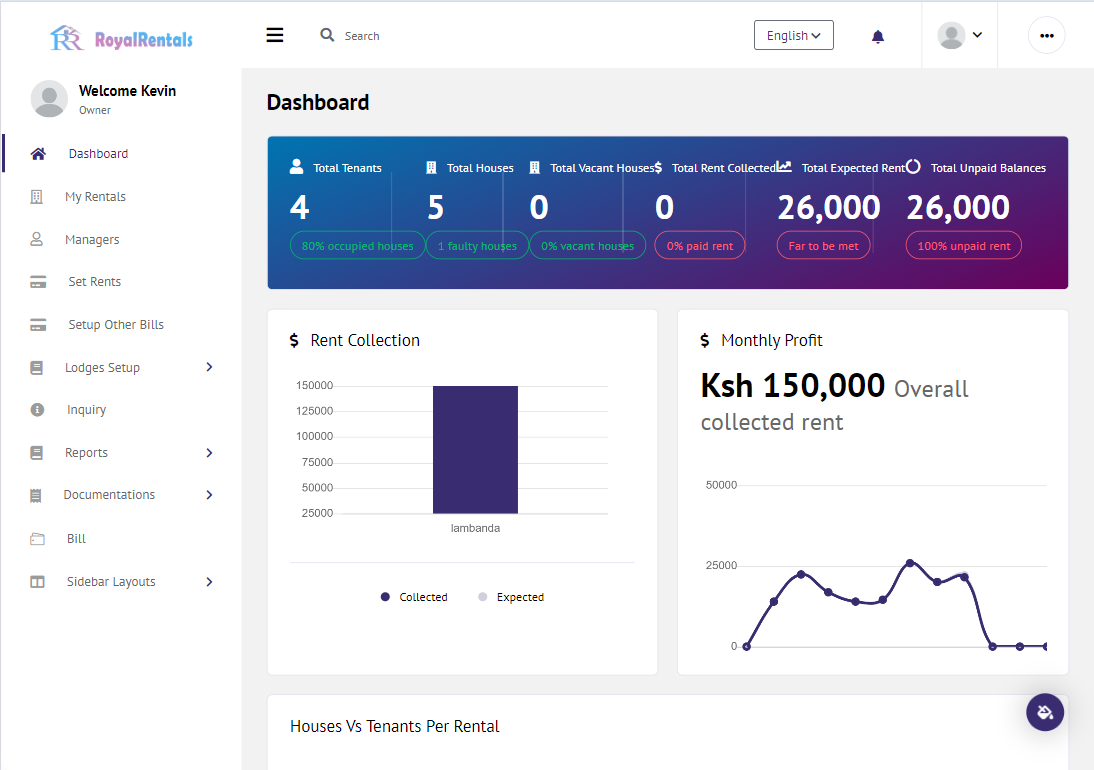Image resolution: width=1094 pixels, height=770 pixels.
Task: Click the lambanda bar in Rent Collection
Action: point(475,450)
